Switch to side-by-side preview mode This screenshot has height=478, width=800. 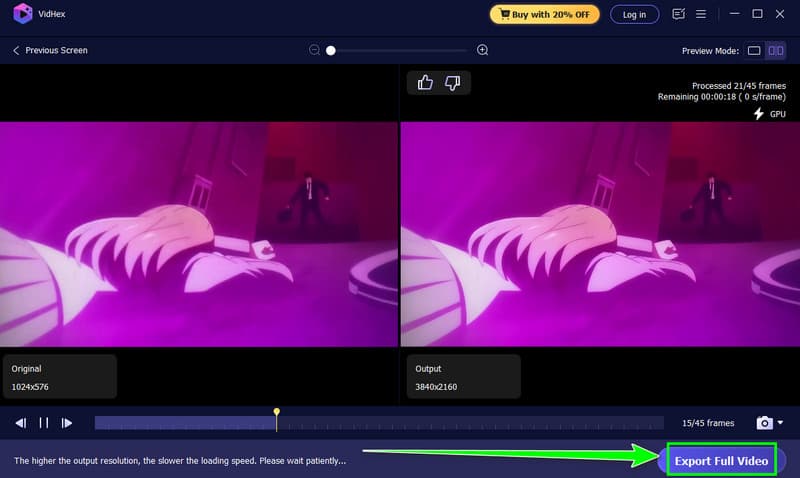point(776,51)
